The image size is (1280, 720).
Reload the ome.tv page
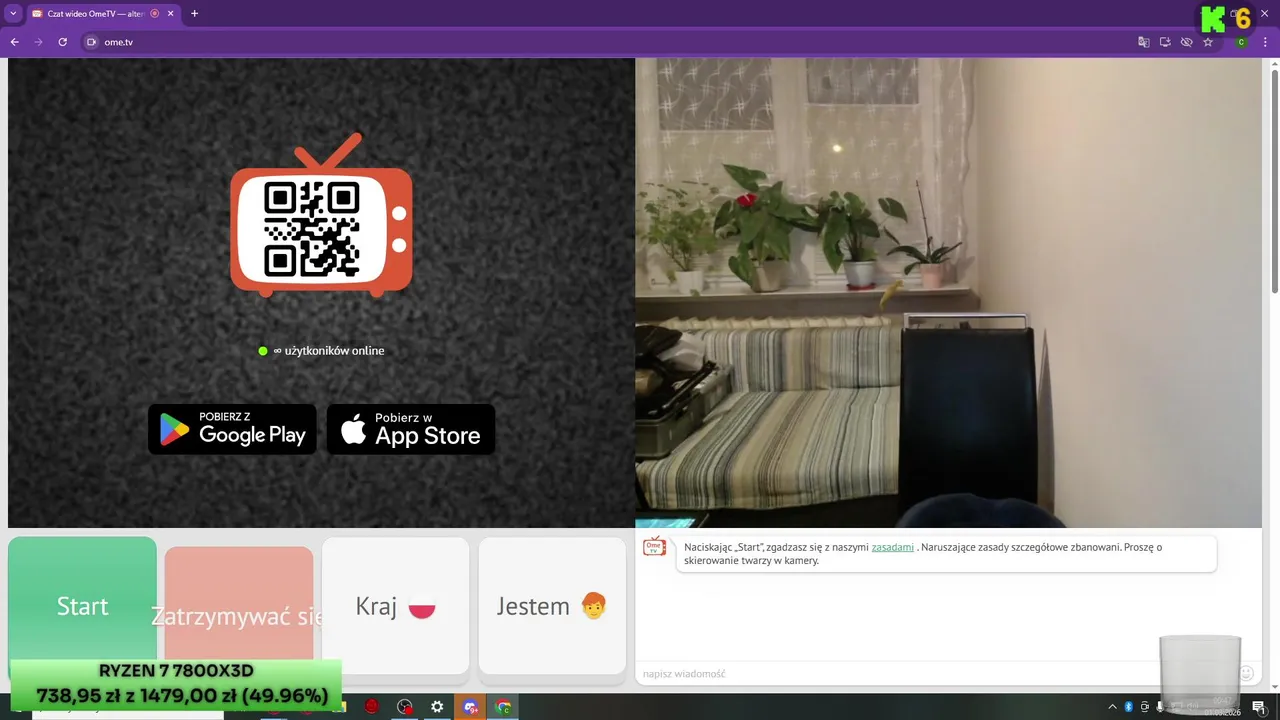(x=63, y=42)
